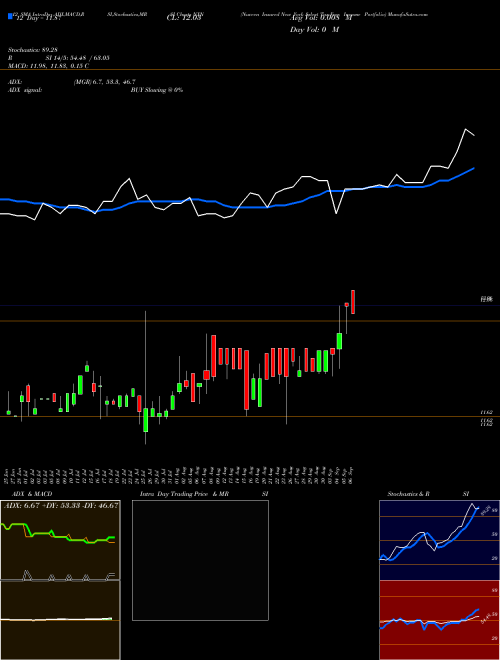Click the '(MGR) 6.7, 53.3, 46.7' ADX values

click(x=105, y=82)
